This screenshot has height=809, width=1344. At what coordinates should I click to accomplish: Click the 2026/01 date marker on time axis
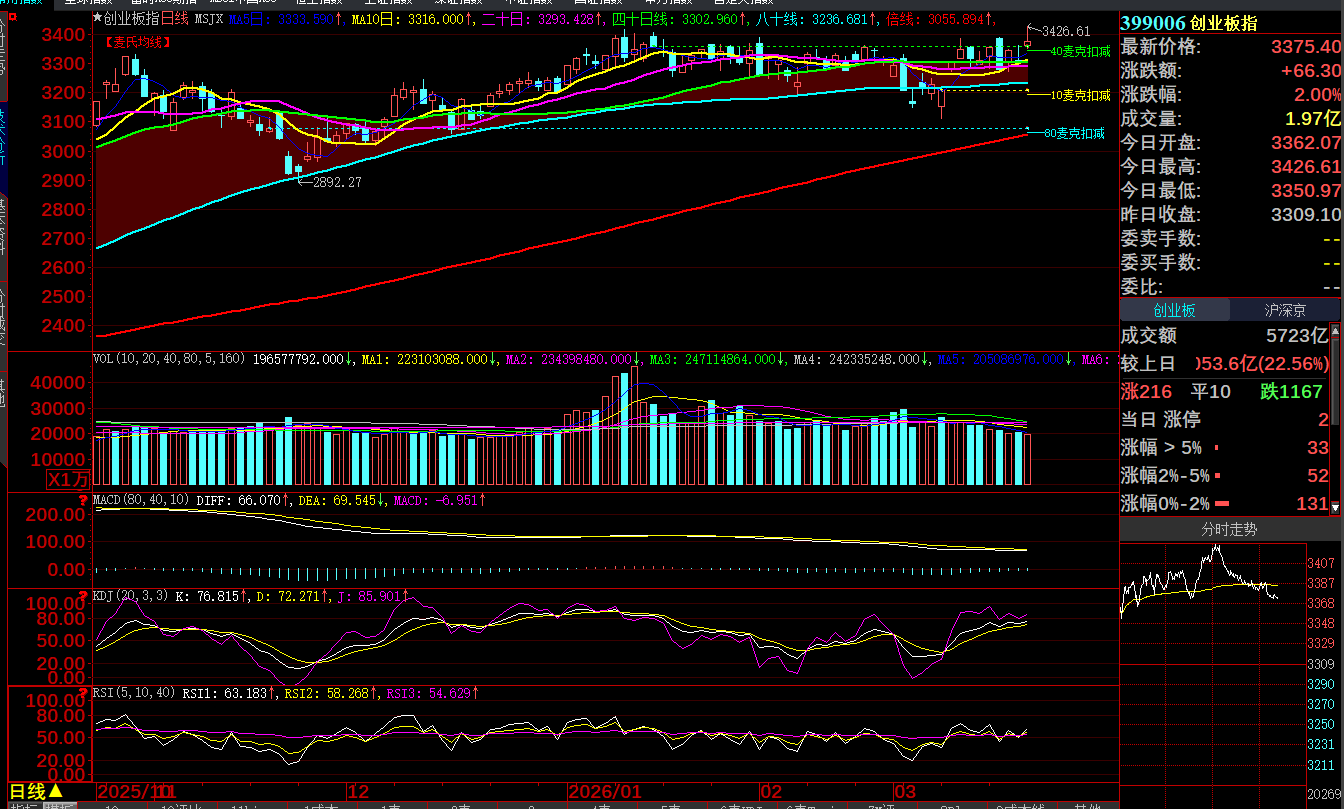[606, 791]
